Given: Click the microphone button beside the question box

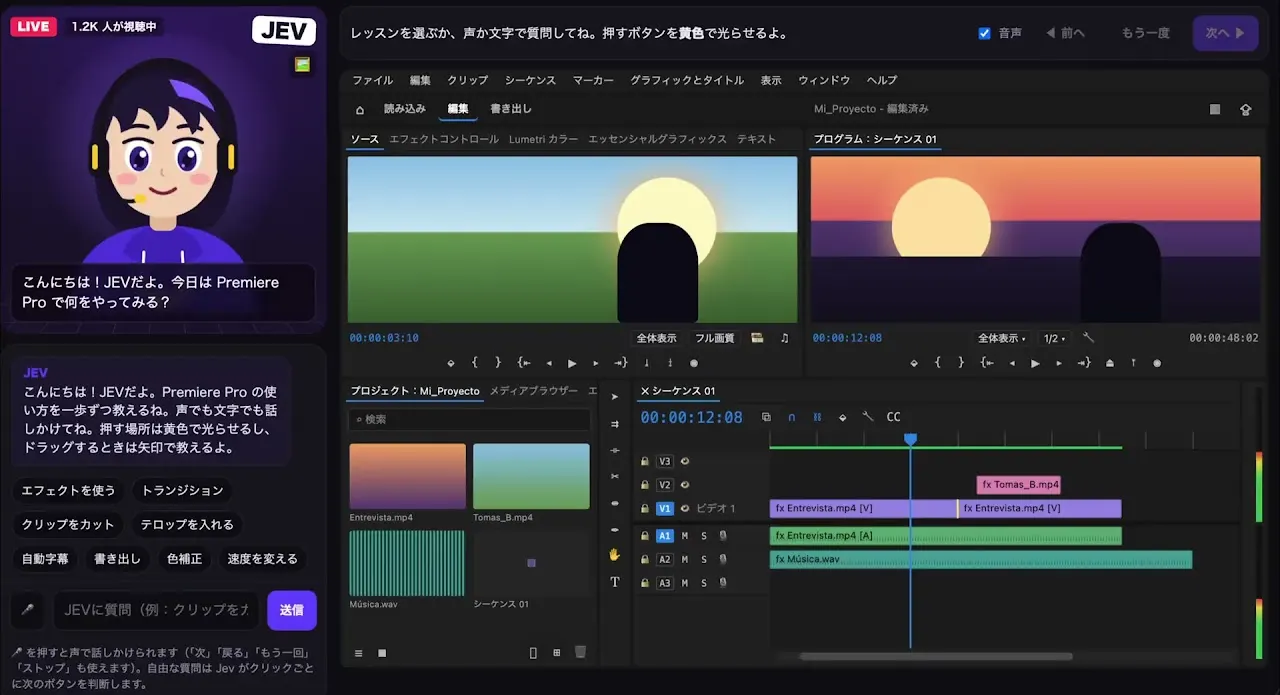Looking at the screenshot, I should (28, 609).
